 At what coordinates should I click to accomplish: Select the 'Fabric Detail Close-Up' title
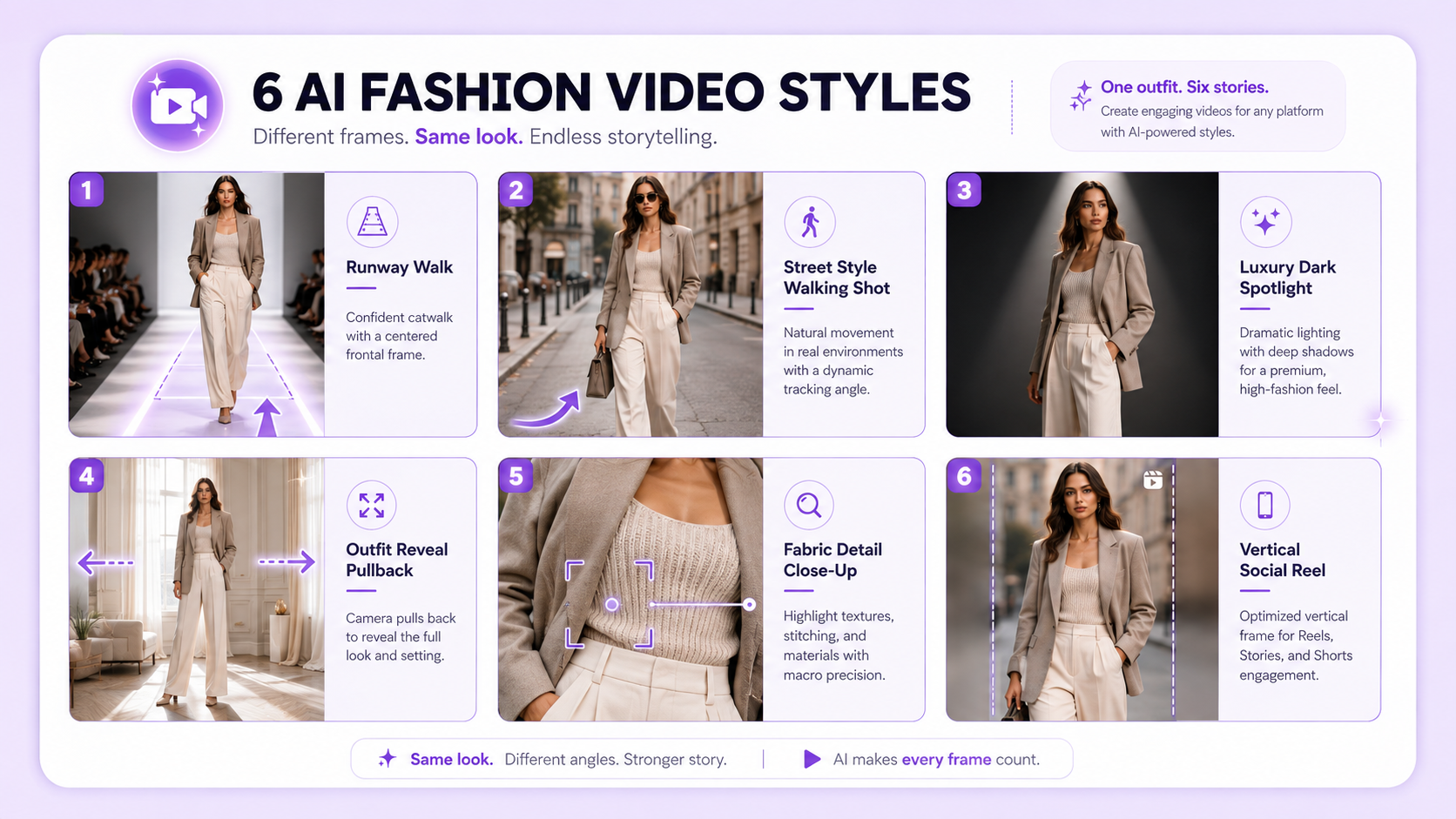click(832, 560)
